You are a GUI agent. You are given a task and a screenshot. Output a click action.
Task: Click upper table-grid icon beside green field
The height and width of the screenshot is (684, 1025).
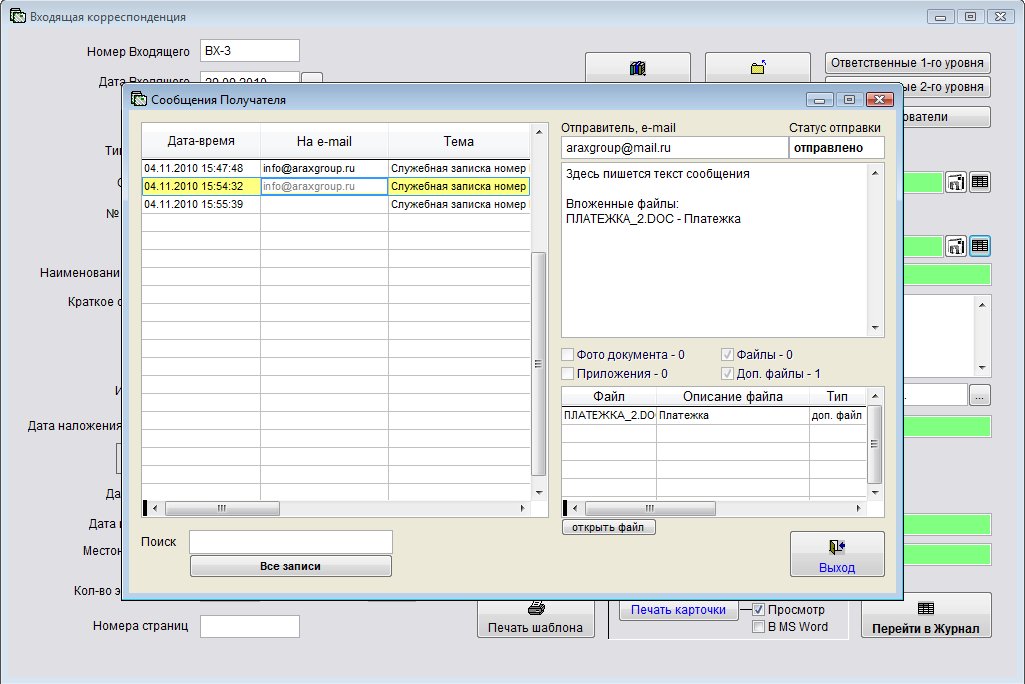pyautogui.click(x=980, y=182)
